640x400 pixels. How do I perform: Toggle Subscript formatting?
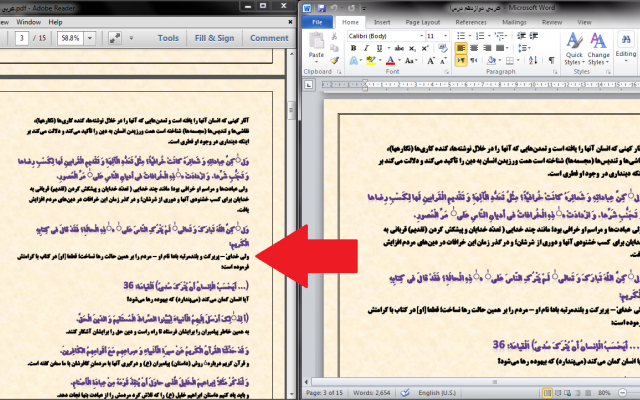click(412, 48)
